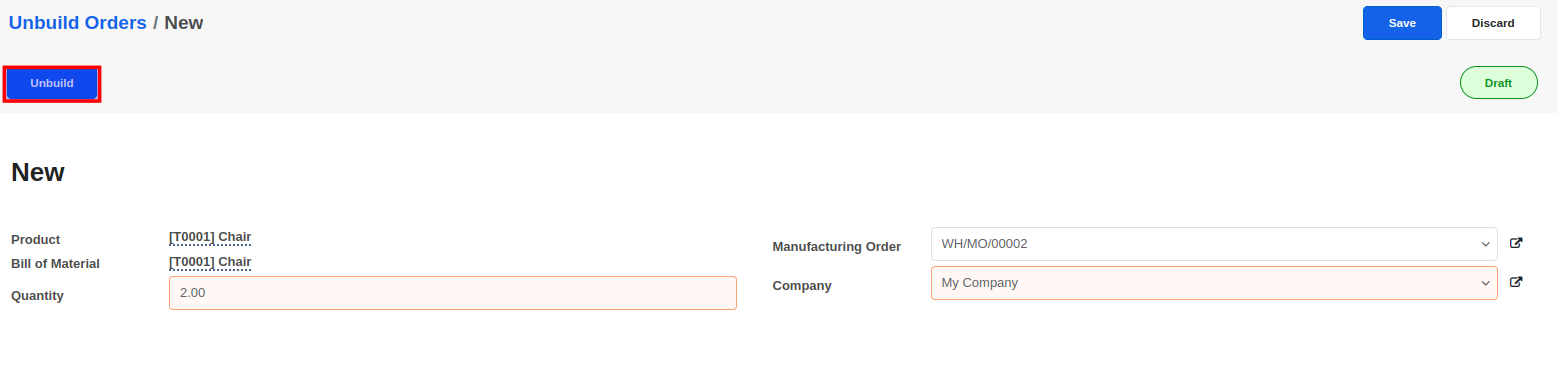Go back to the Unbuild Orders breadcrumb

[78, 22]
